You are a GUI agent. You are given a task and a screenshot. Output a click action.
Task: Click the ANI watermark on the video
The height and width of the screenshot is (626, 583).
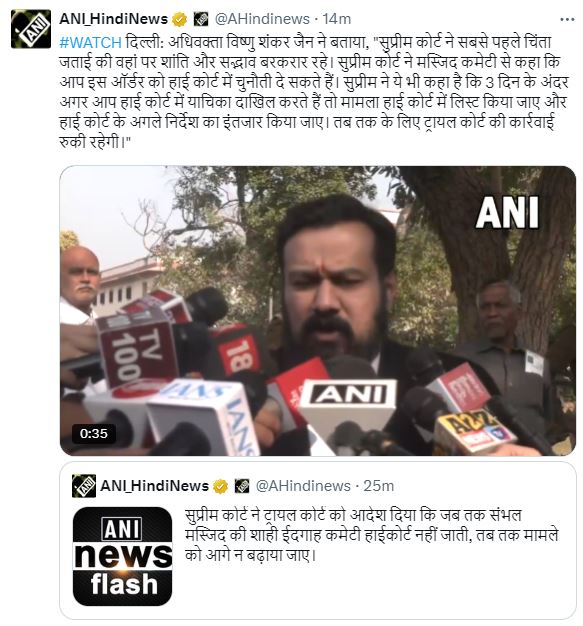tap(507, 212)
